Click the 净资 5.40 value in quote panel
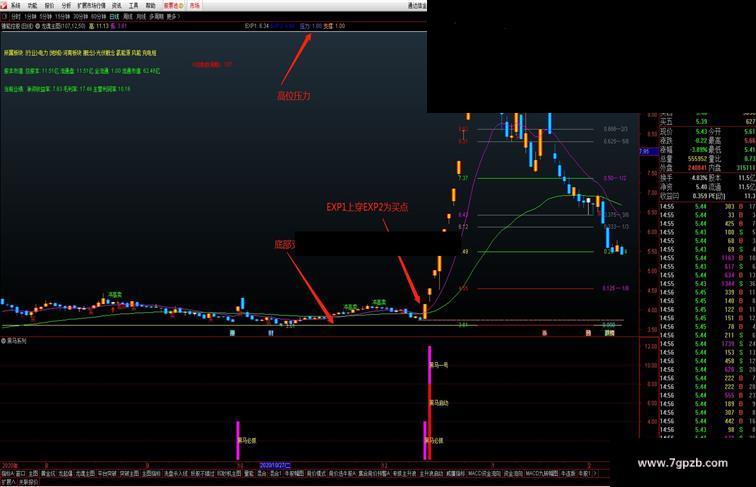Screen dimensions: 756x487 click(701, 187)
